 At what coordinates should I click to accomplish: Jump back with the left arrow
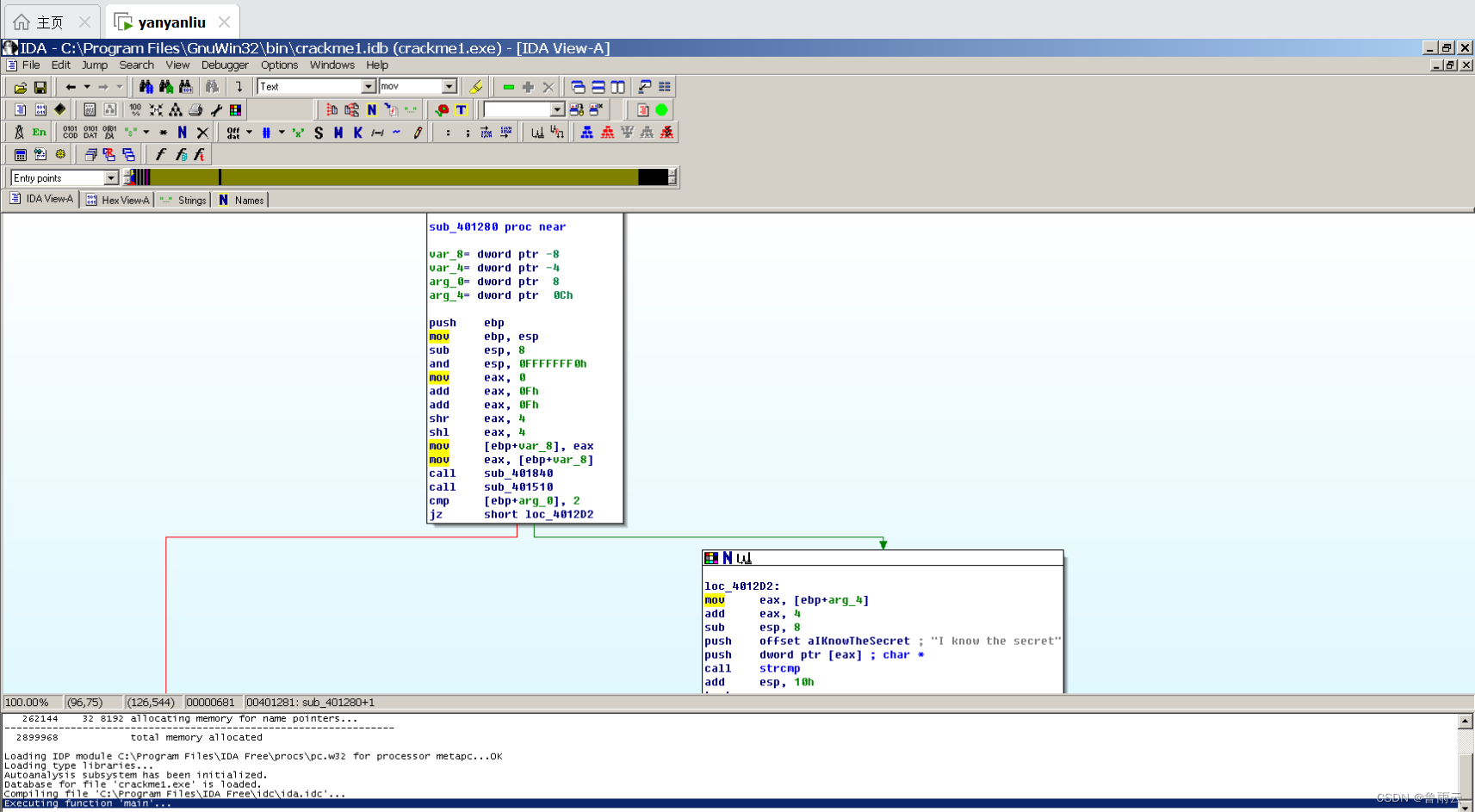click(x=71, y=87)
